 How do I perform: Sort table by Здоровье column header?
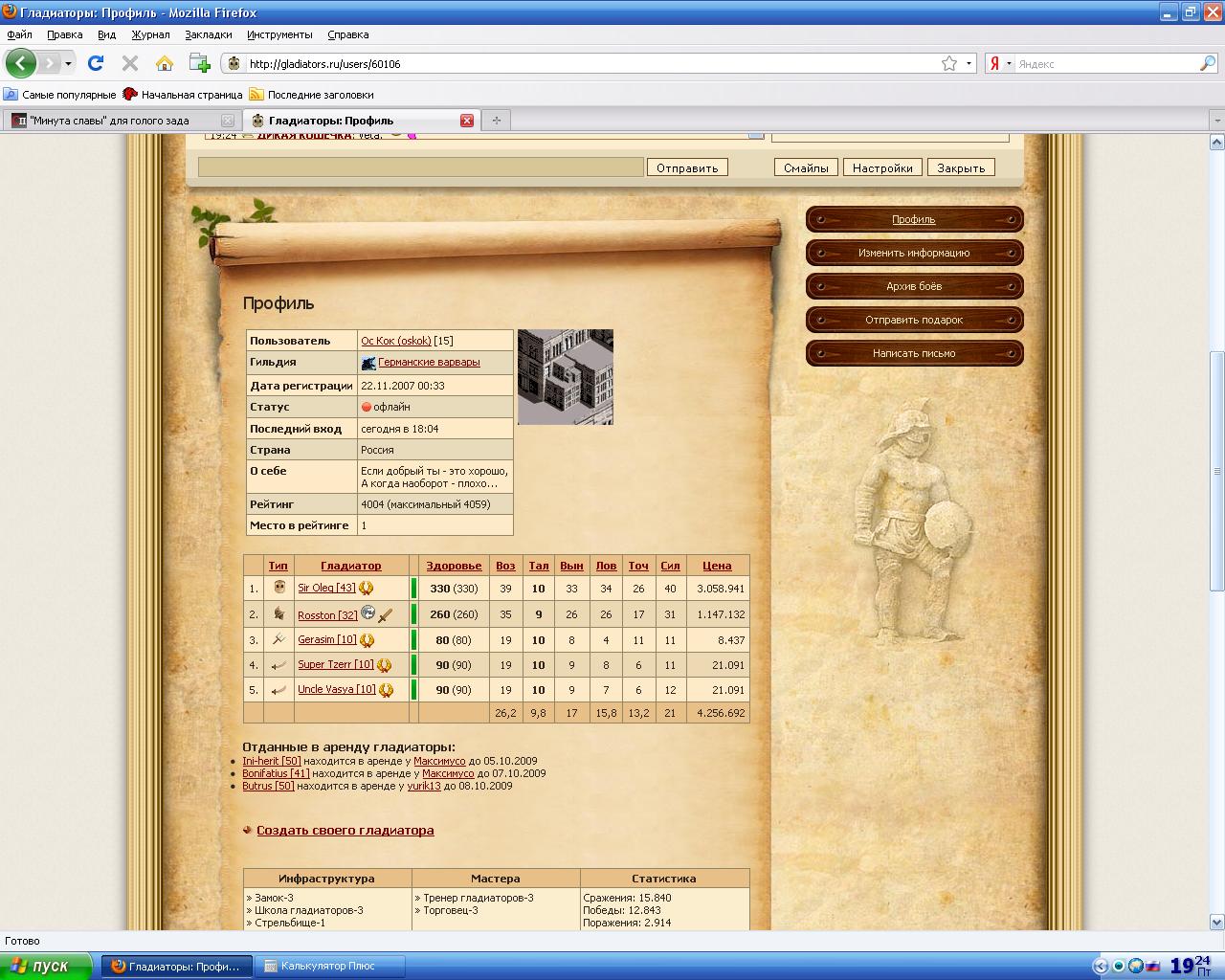point(454,566)
